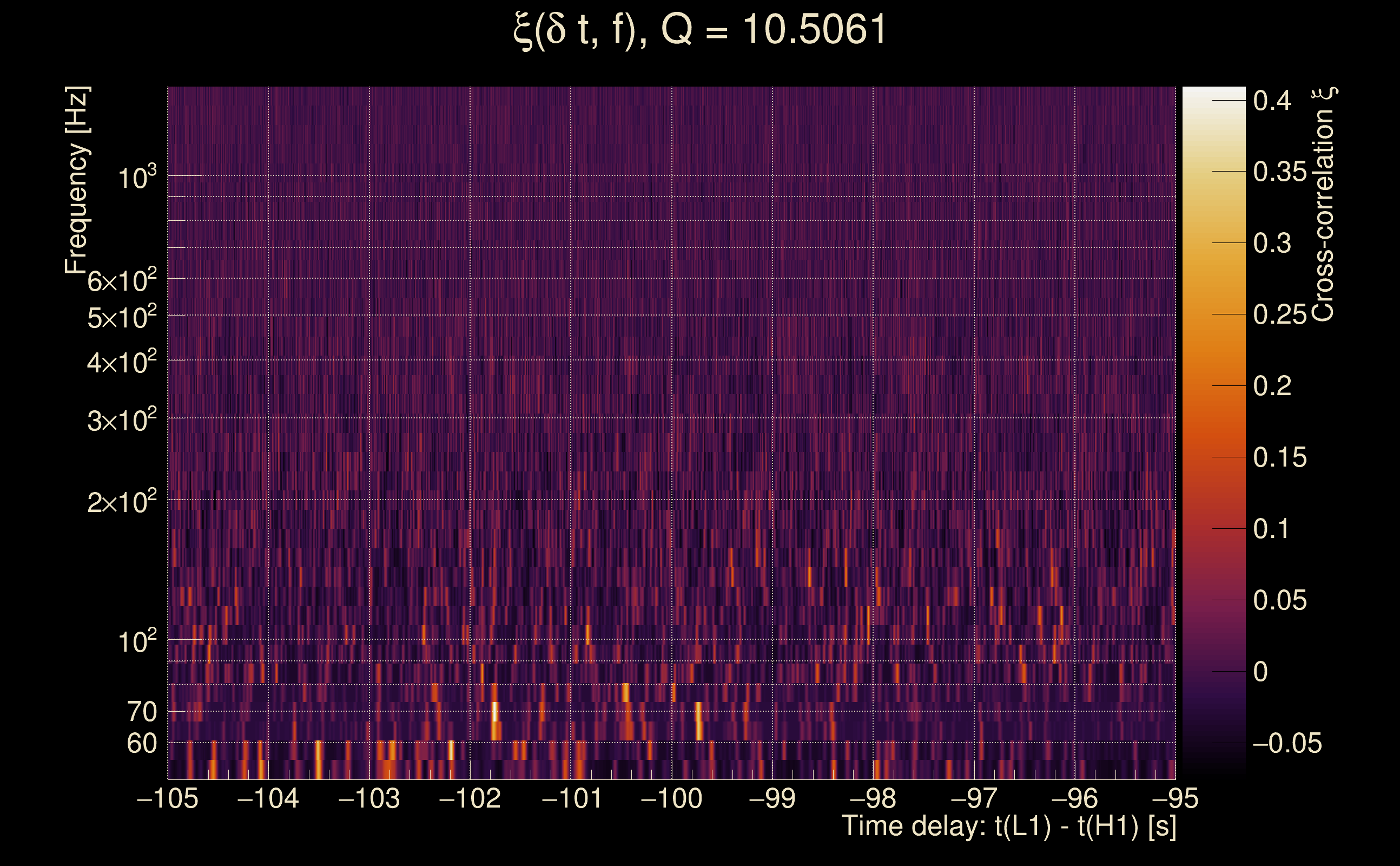Viewport: 1400px width, 866px height.
Task: Click the 70 Hz frequency axis label
Action: 141,712
